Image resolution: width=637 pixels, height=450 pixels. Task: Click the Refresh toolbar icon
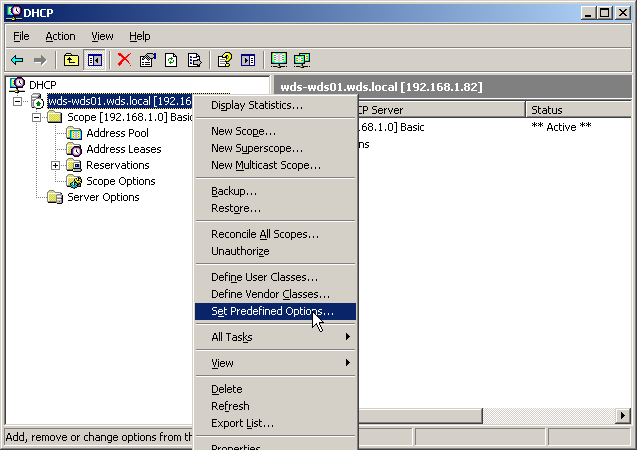click(171, 60)
